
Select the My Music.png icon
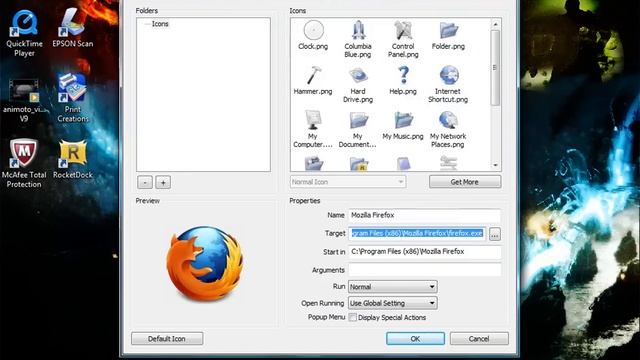(x=403, y=125)
